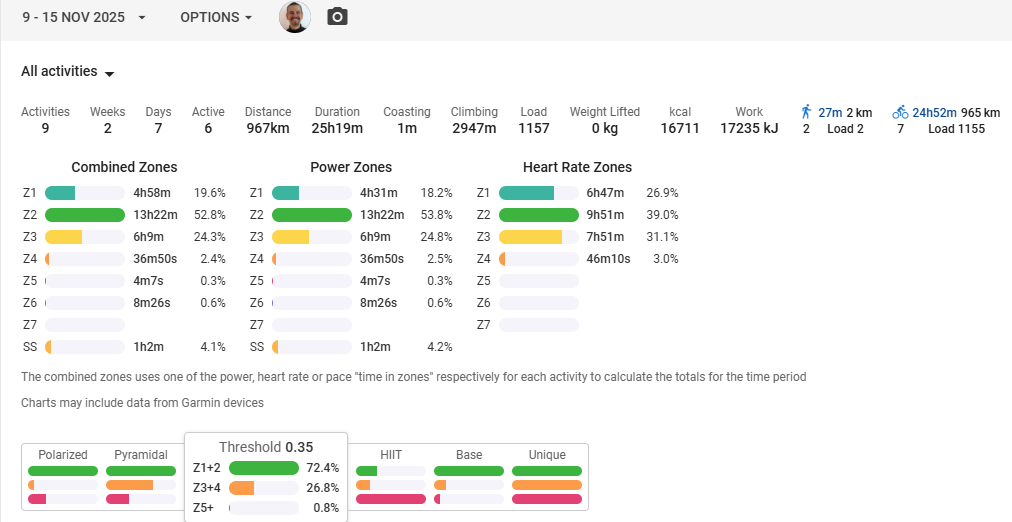The height and width of the screenshot is (522, 1012).
Task: Open the user profile avatar
Action: (294, 17)
